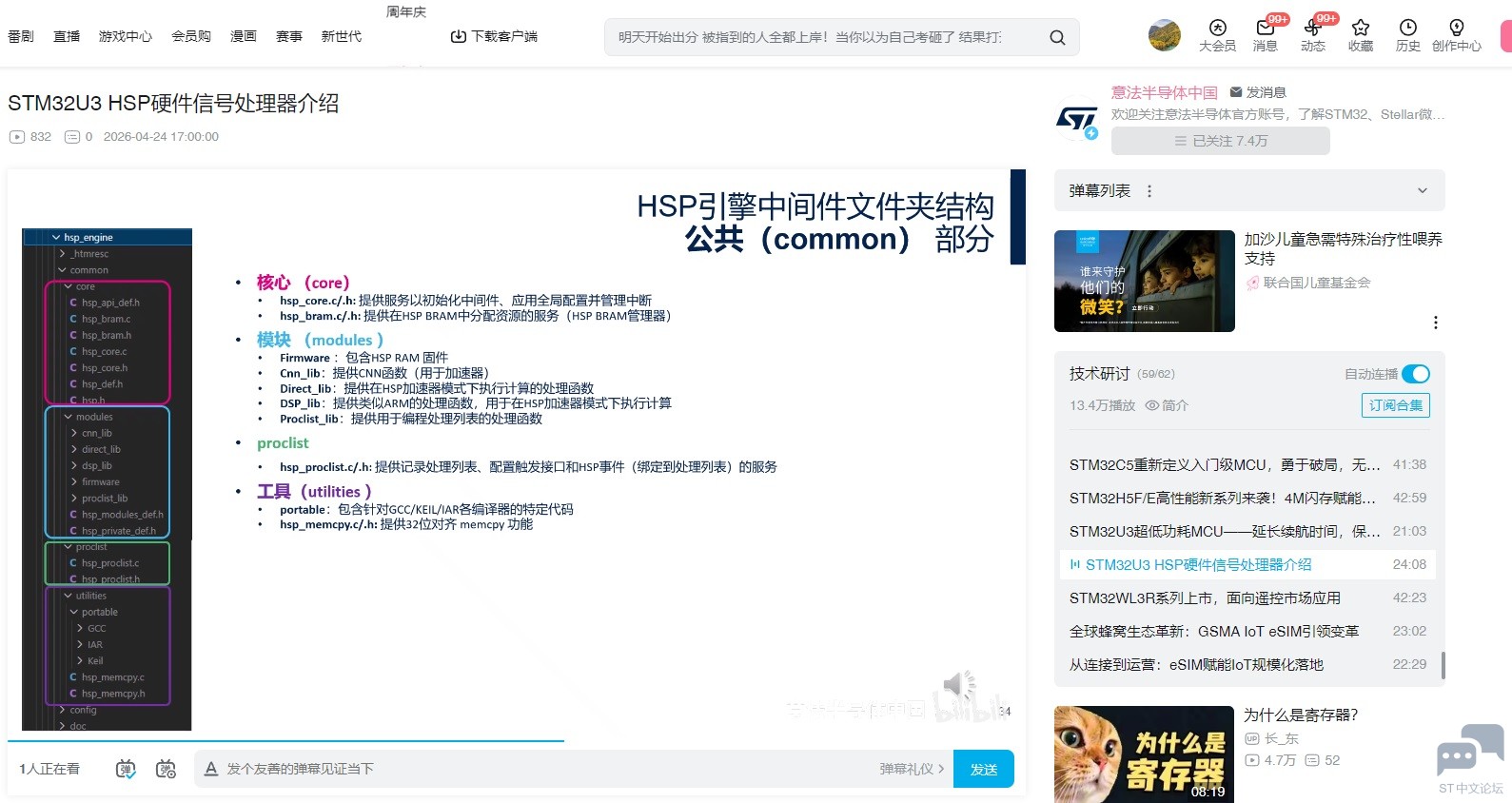This screenshot has height=803, width=1512.
Task: Toggle the 自动连播 autoplay switch
Action: tap(1416, 374)
